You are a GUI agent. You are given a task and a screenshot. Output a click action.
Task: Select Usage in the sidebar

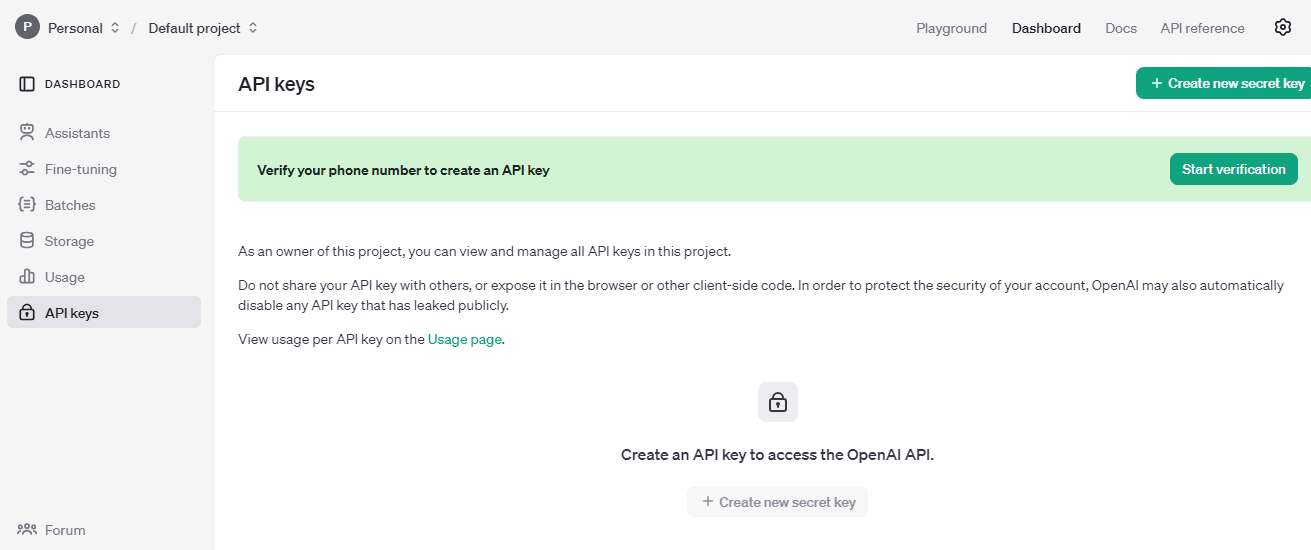(104, 277)
